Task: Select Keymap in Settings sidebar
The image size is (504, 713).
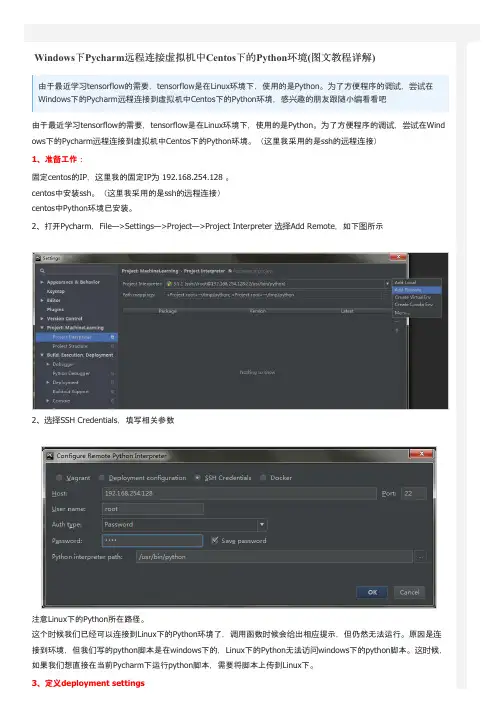Action: (56, 291)
